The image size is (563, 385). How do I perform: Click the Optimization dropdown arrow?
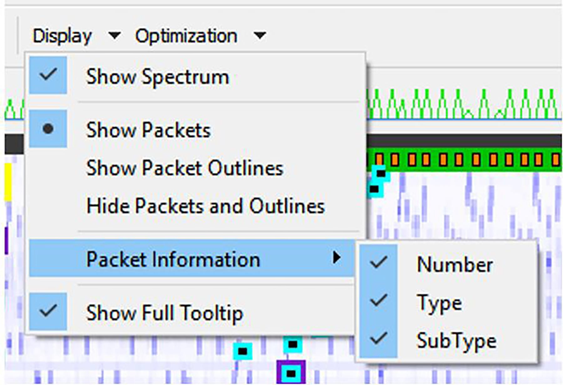(x=260, y=36)
